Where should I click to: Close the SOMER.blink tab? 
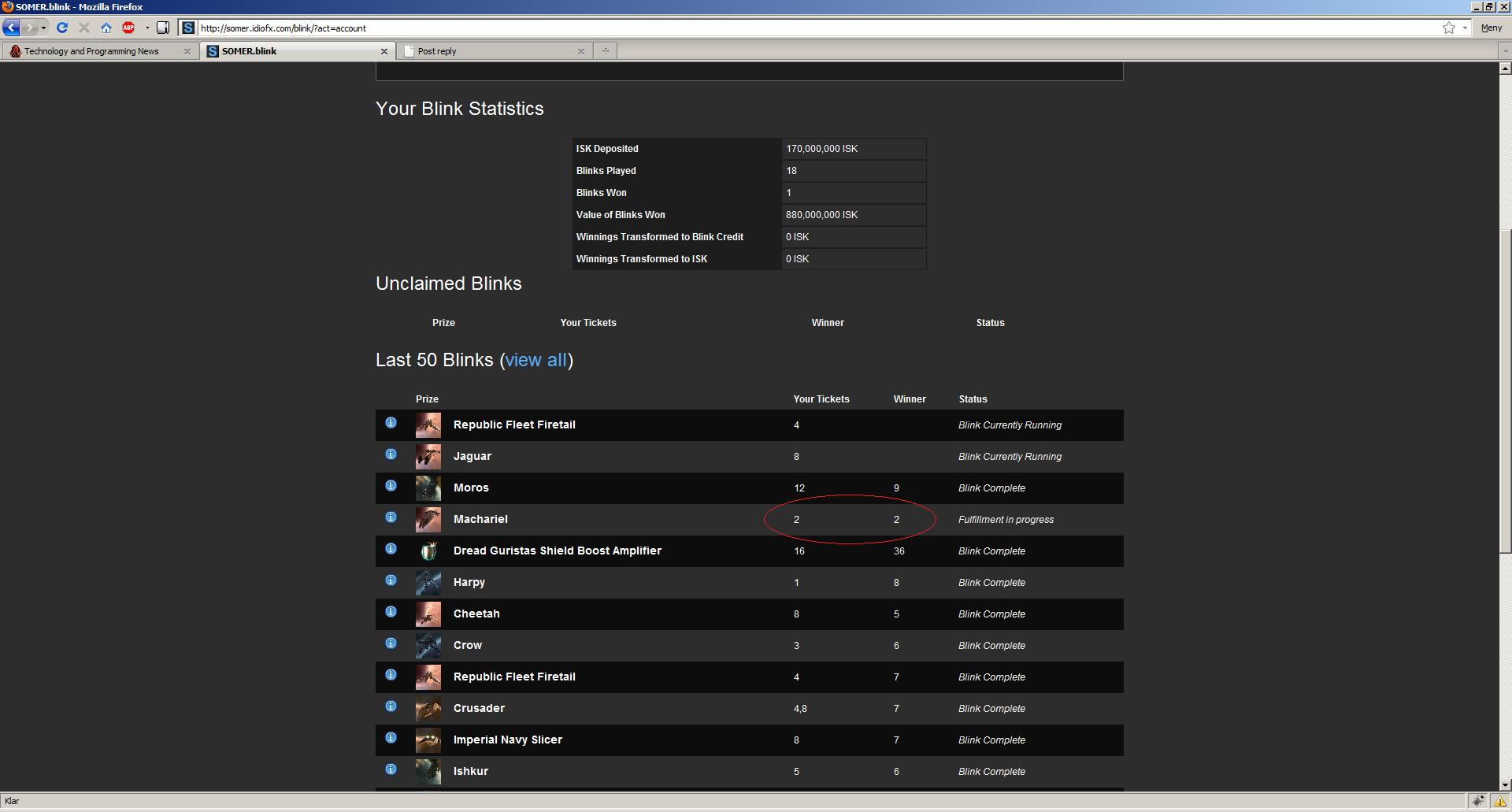click(384, 51)
